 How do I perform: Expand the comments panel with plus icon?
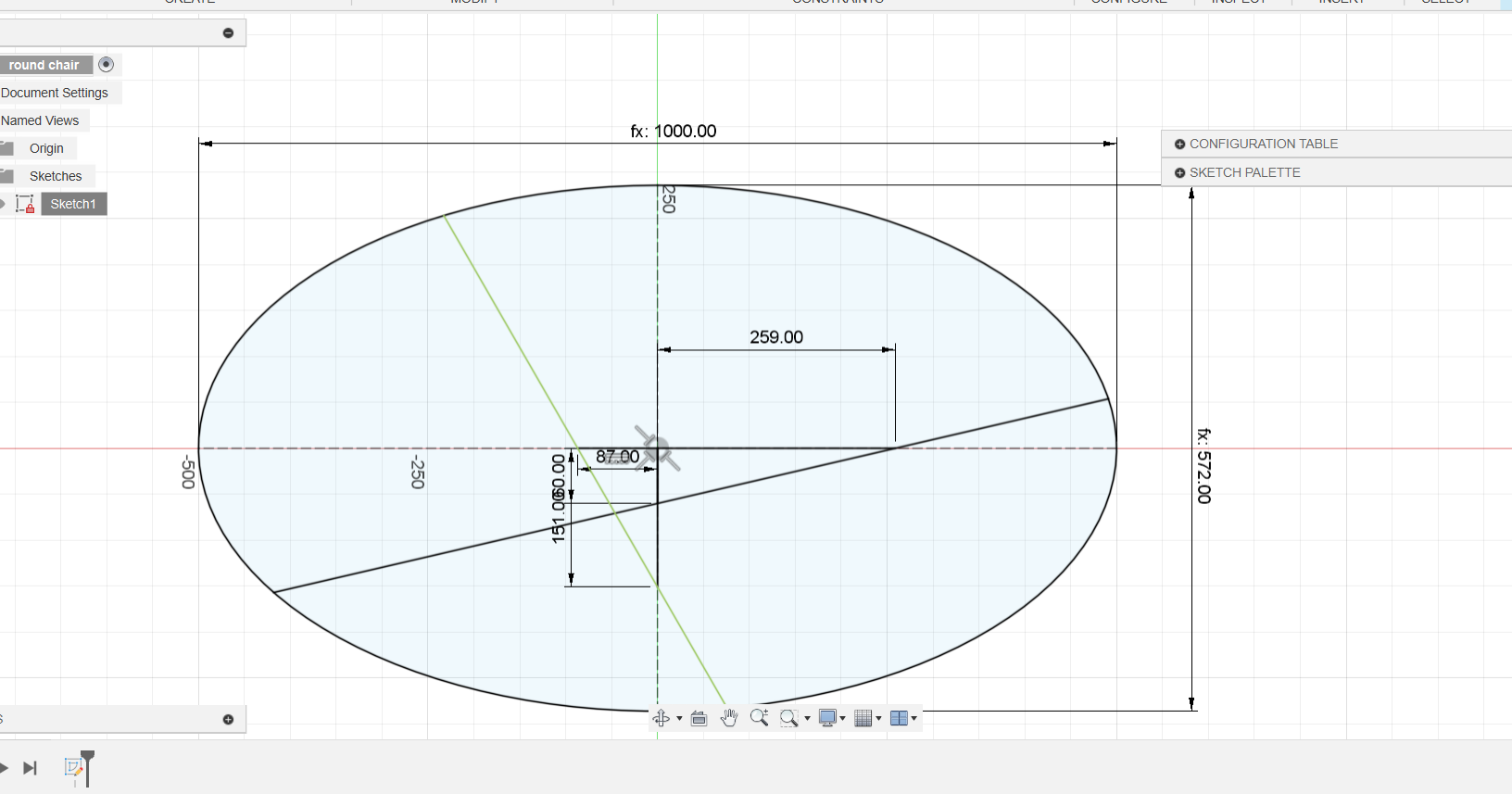click(228, 719)
